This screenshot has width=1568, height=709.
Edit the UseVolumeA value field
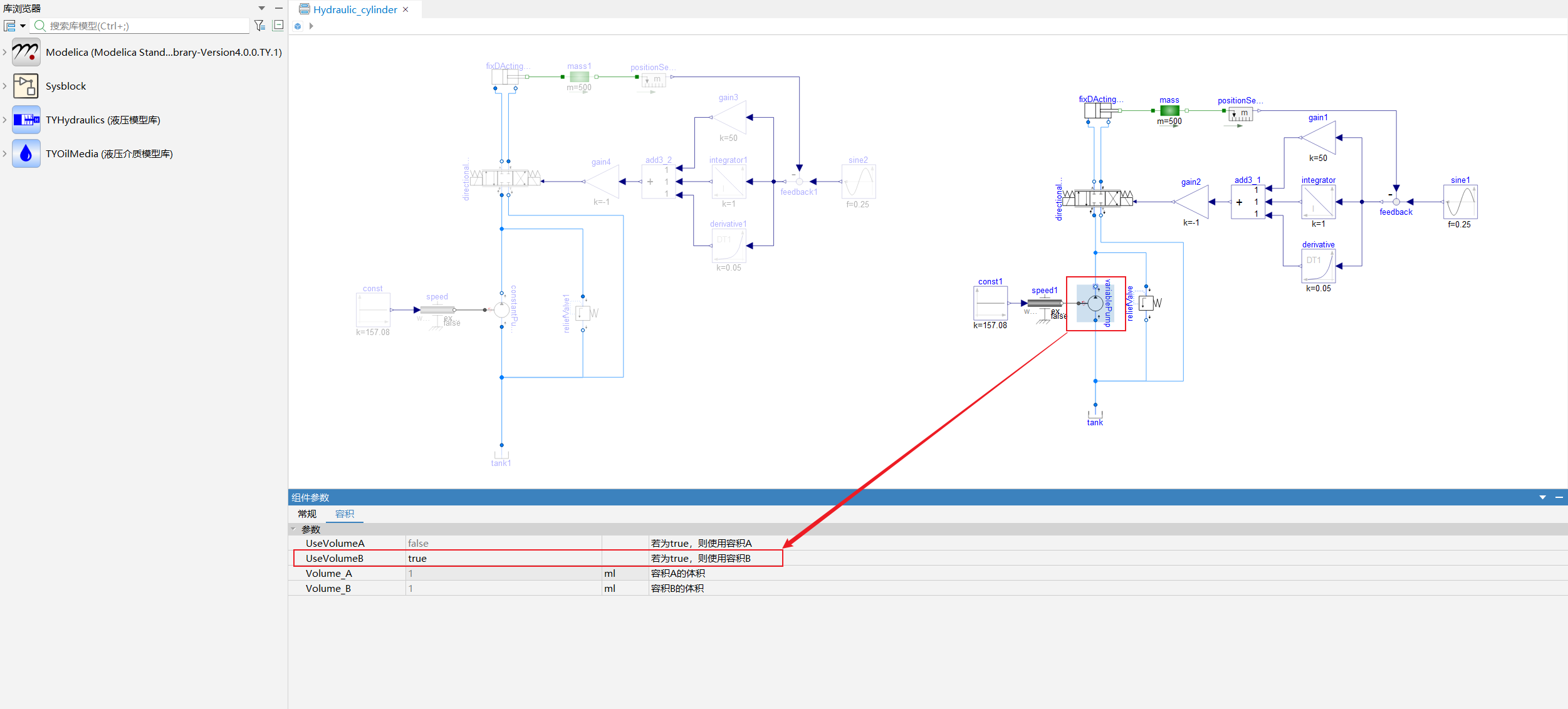[x=504, y=543]
